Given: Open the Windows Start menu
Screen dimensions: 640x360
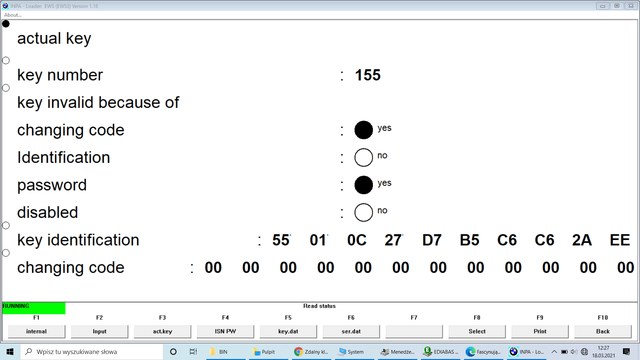Looking at the screenshot, I should [10, 351].
